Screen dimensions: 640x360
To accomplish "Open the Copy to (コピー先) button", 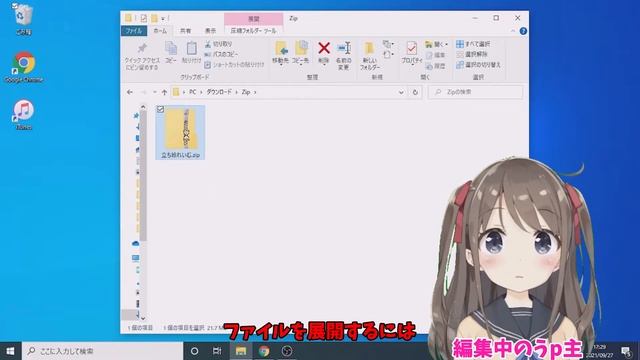I will point(301,53).
